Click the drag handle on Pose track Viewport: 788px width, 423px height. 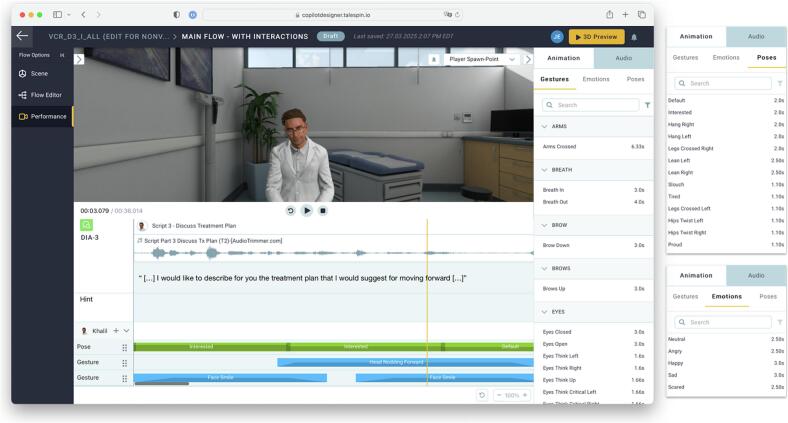[x=125, y=347]
